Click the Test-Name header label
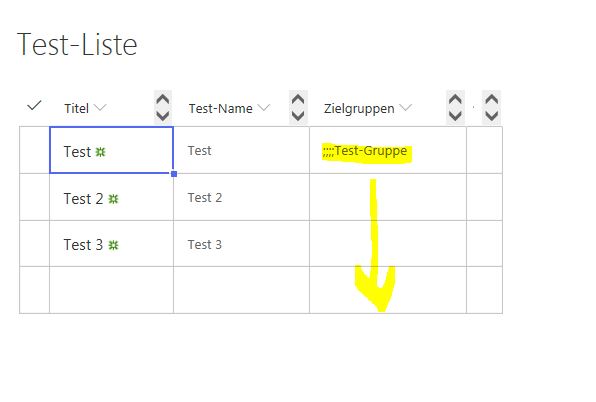This screenshot has height=402, width=596. coord(220,108)
